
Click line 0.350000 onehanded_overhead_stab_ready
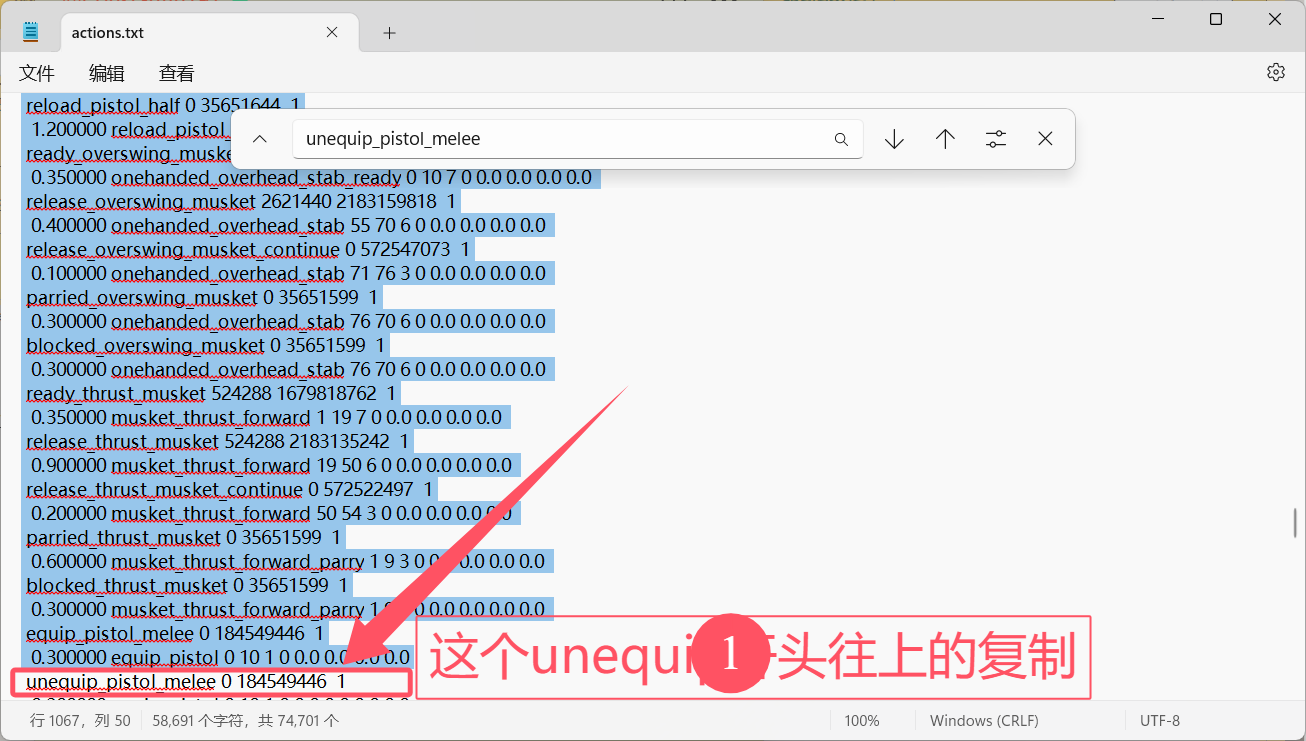pos(311,177)
